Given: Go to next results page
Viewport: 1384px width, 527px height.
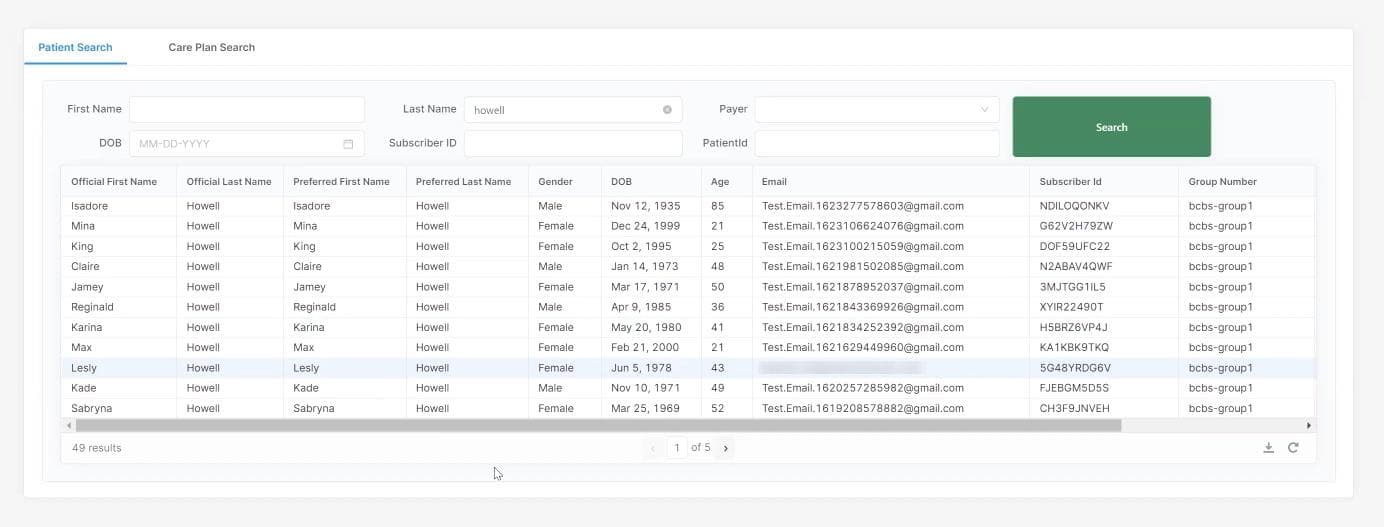Looking at the screenshot, I should tap(726, 448).
